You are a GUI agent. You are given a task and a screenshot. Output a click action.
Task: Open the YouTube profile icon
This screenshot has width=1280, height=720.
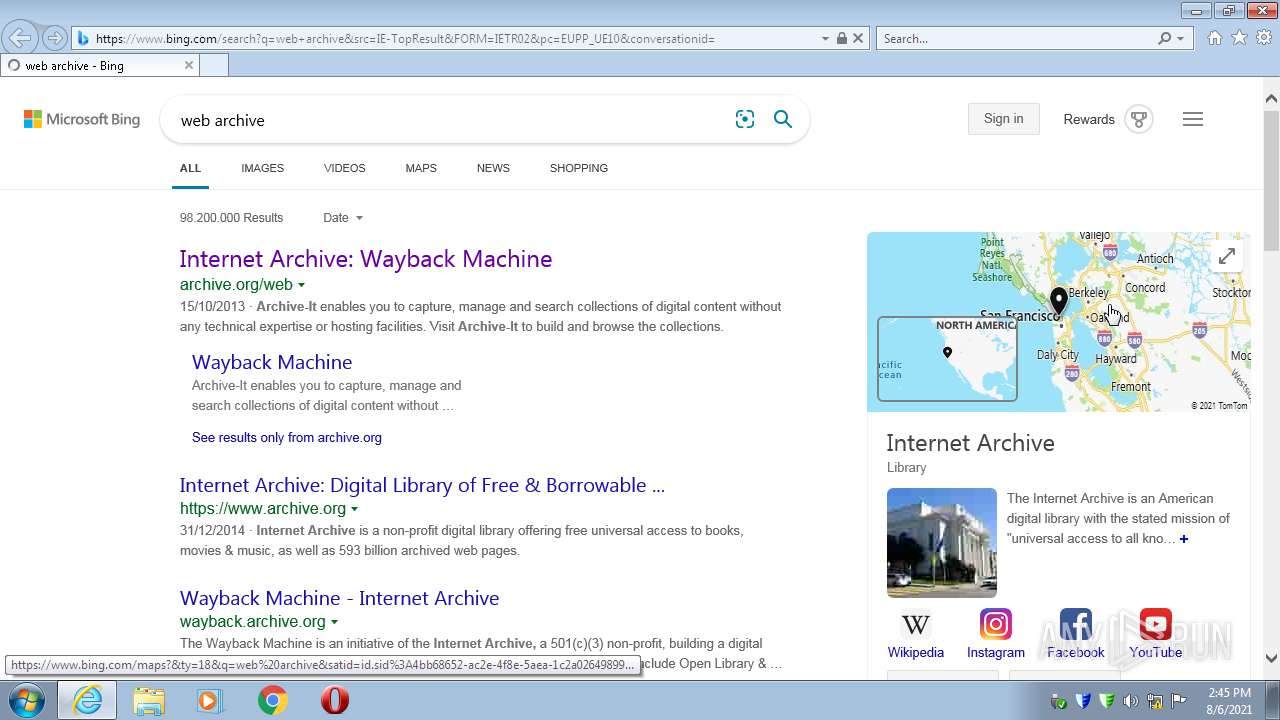[x=1156, y=625]
